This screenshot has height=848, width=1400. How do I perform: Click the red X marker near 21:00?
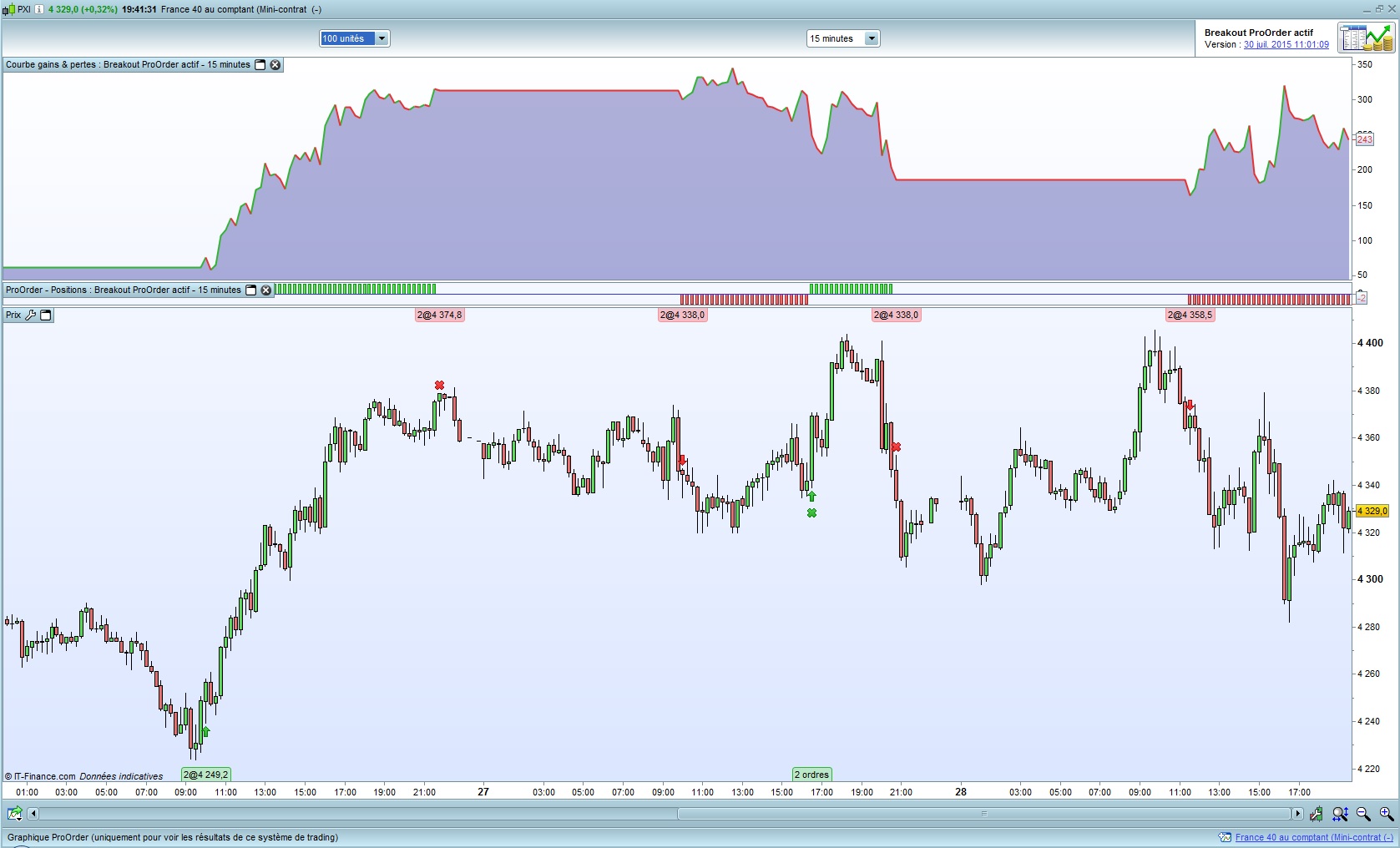[x=896, y=447]
